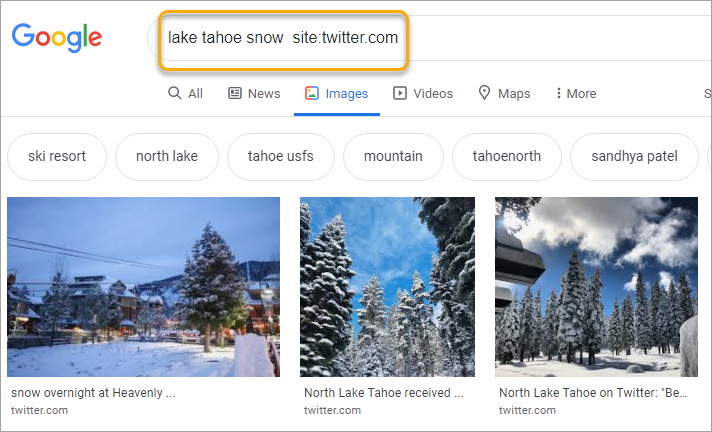
Task: Open North Lake Tahoe on Twitter link
Action: (593, 392)
